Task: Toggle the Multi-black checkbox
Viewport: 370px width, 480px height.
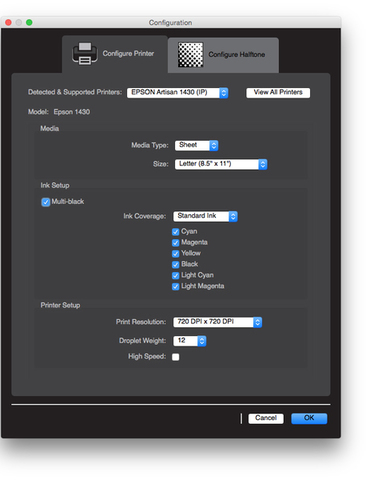Action: tap(46, 202)
